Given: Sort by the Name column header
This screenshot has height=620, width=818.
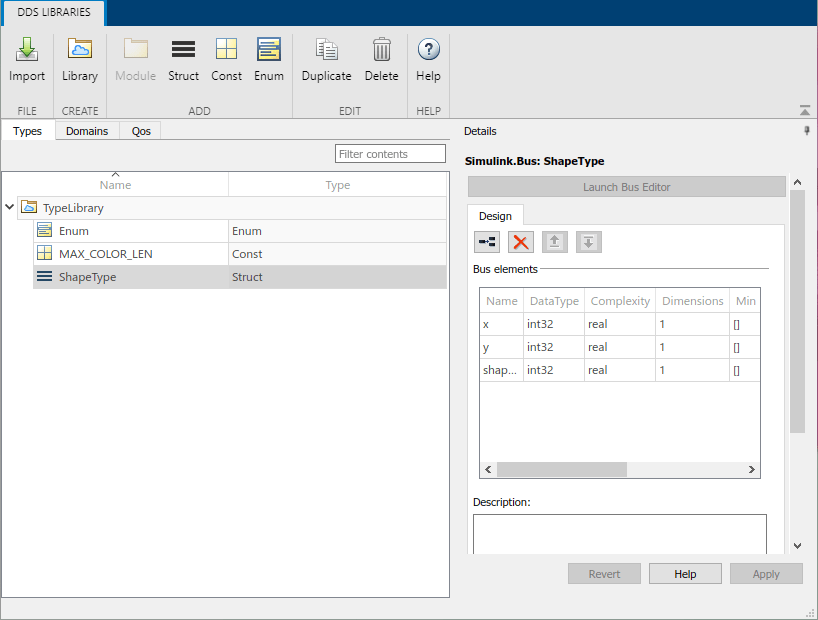Looking at the screenshot, I should (x=115, y=185).
